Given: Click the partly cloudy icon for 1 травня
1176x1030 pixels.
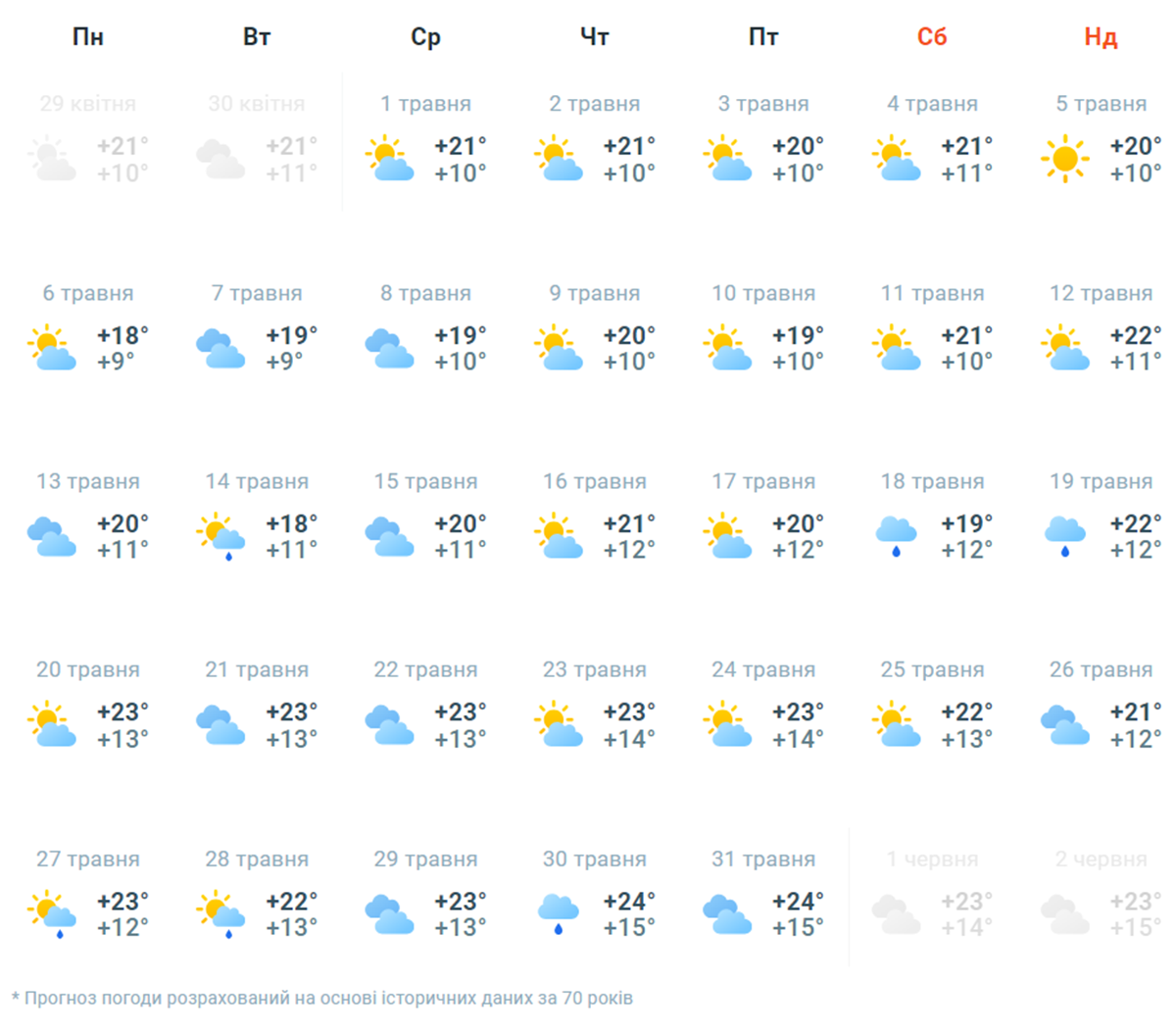Looking at the screenshot, I should pyautogui.click(x=389, y=159).
